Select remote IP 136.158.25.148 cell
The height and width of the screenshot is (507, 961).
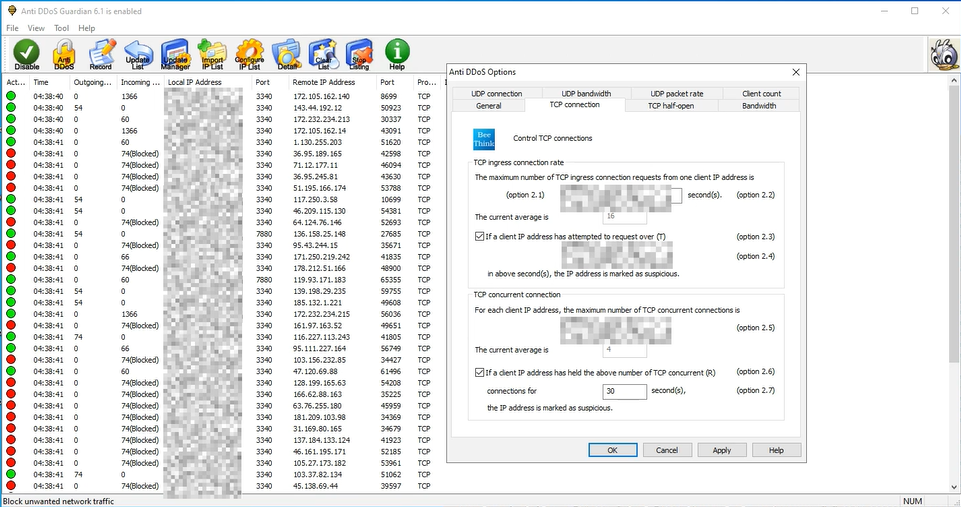[x=319, y=234]
